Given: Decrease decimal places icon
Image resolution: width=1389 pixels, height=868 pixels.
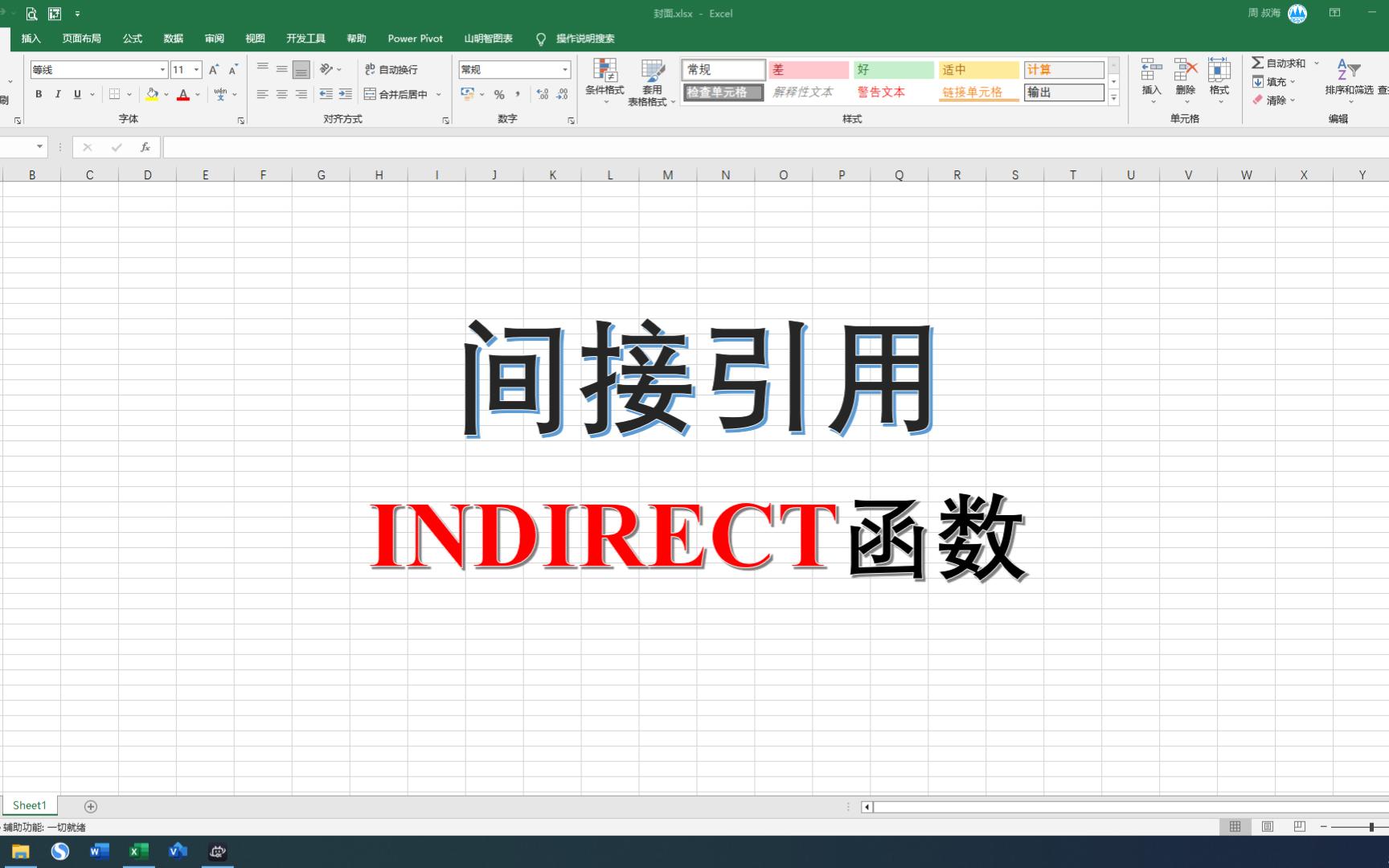Looking at the screenshot, I should click(562, 94).
